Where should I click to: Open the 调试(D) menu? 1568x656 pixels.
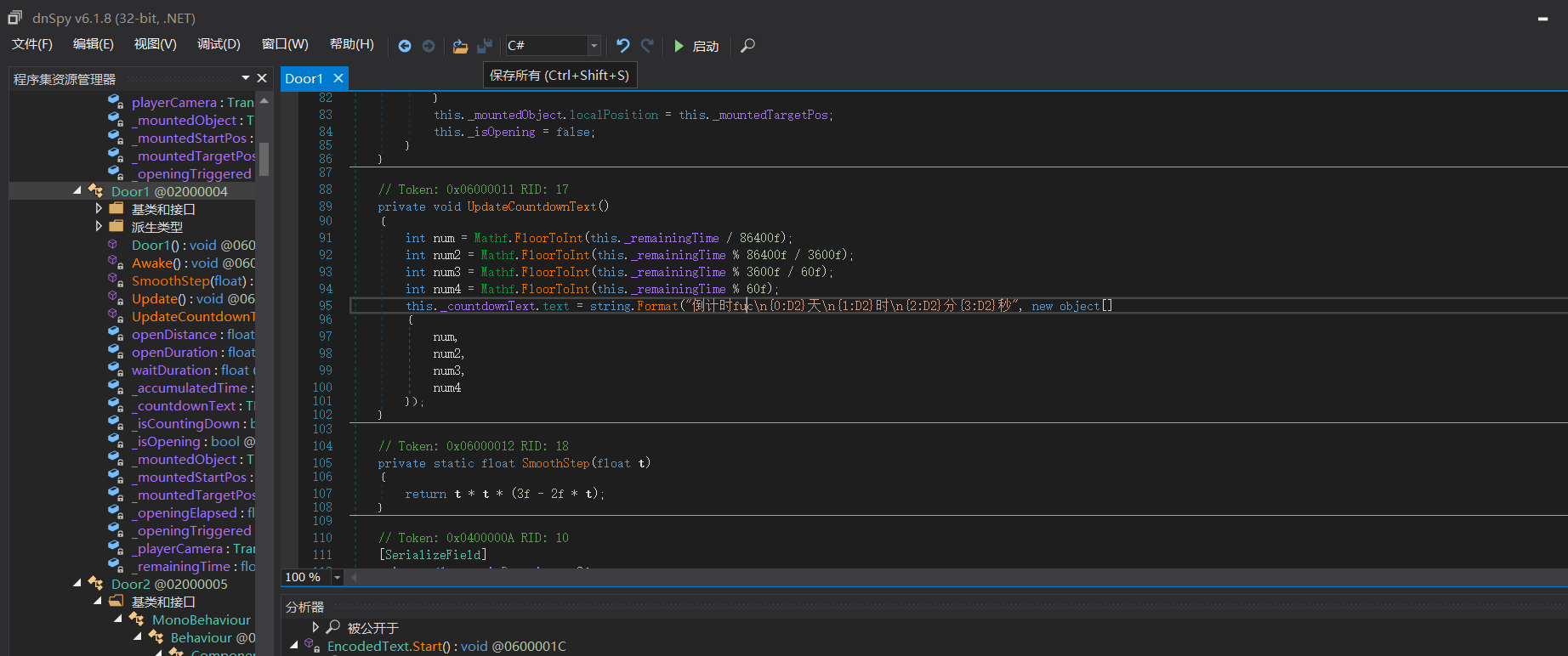(x=219, y=44)
